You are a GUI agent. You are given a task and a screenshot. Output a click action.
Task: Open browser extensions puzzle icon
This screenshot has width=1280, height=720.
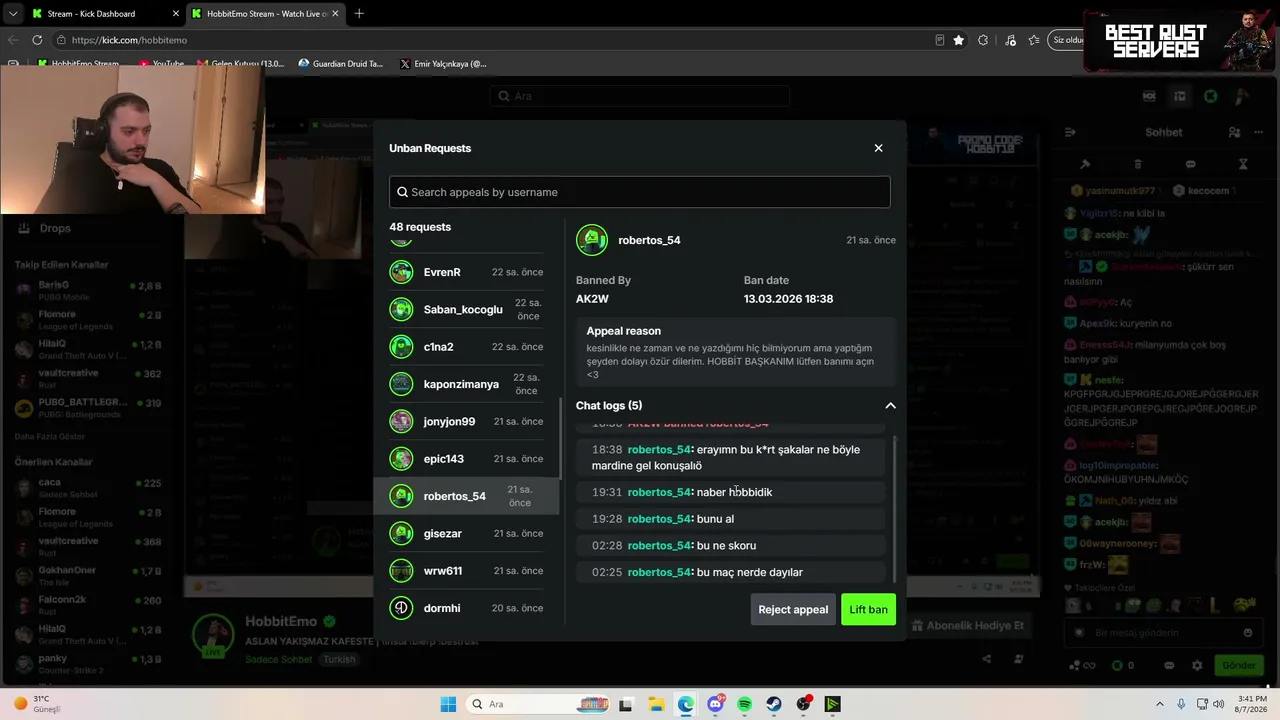983,40
